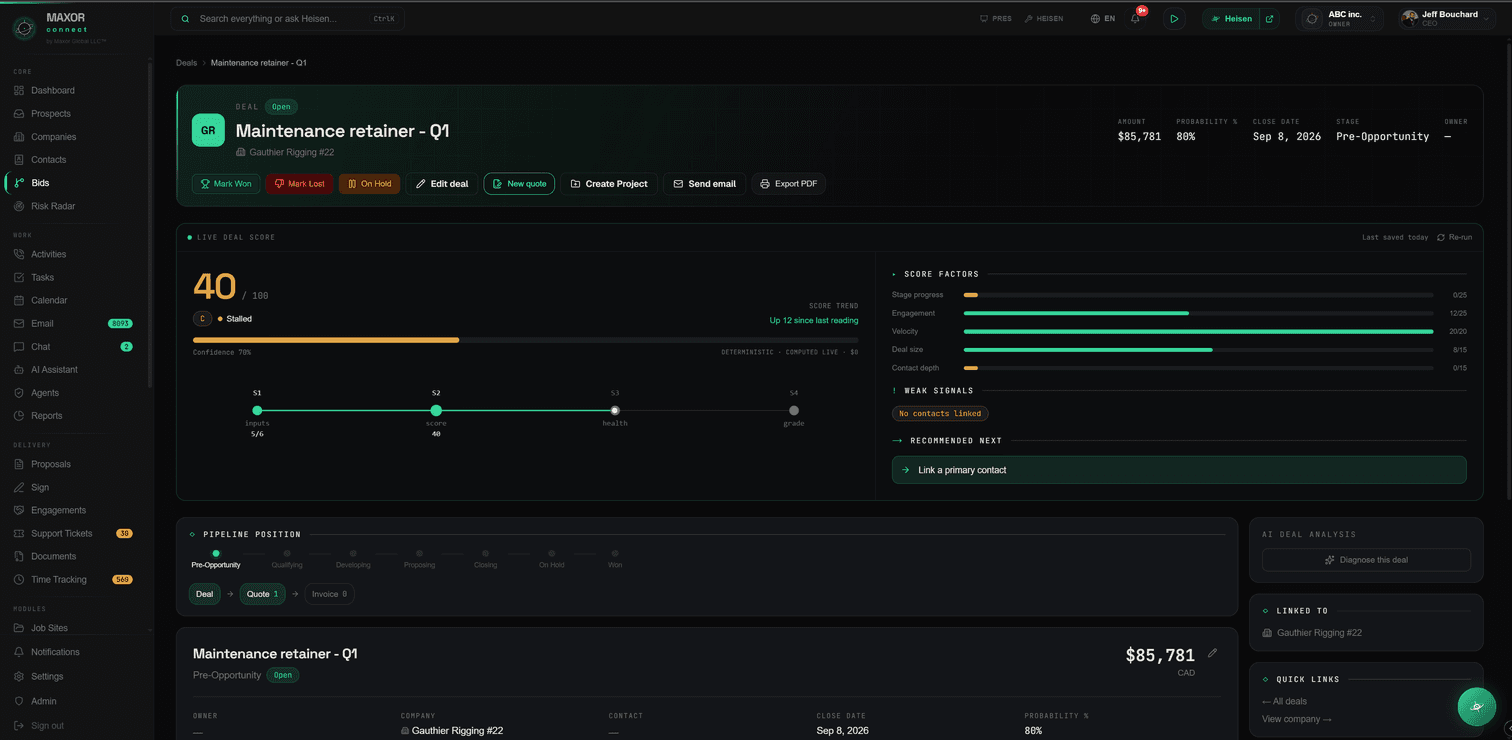Open Time Tracking in the sidebar
Image resolution: width=1512 pixels, height=740 pixels.
pyautogui.click(x=58, y=580)
